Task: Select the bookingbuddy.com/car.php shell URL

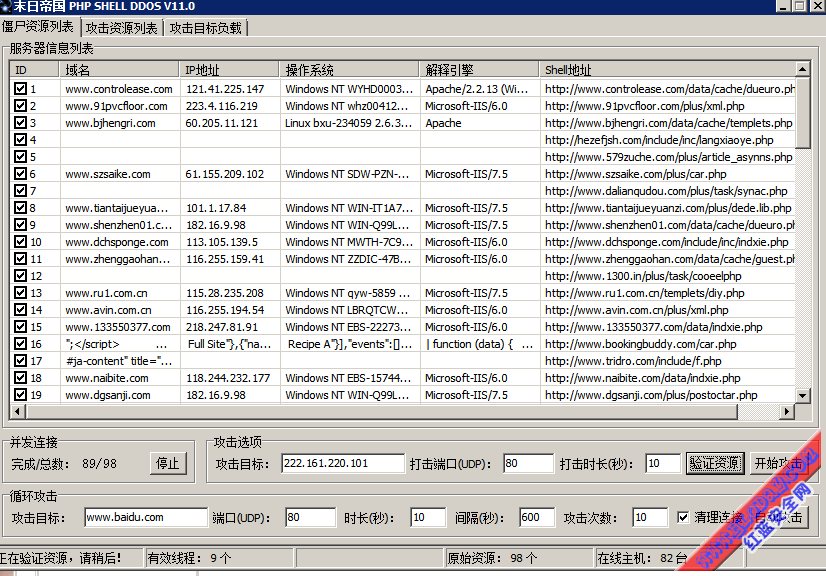Action: (641, 344)
